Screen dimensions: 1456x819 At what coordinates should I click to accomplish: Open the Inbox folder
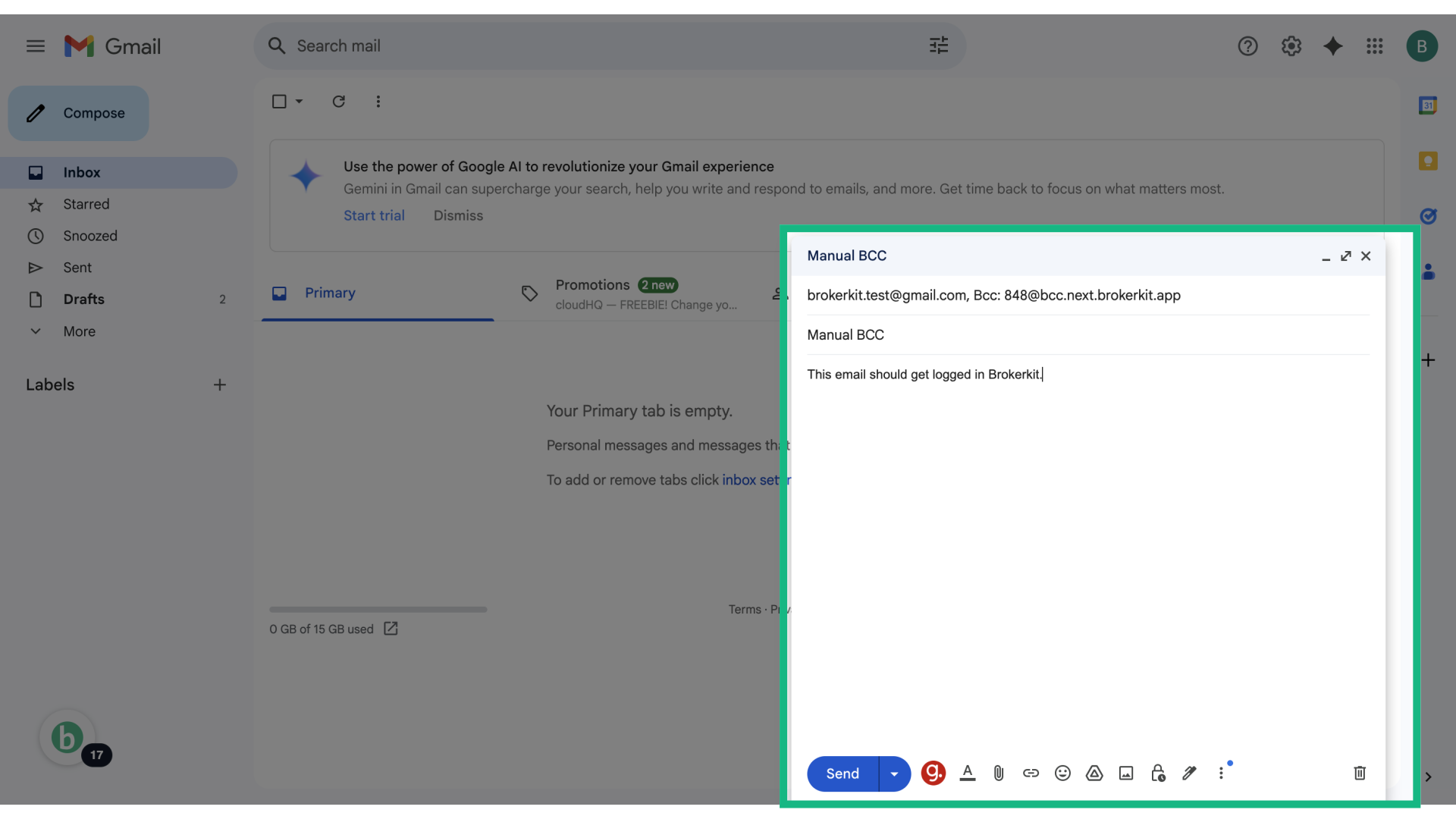[x=118, y=172]
